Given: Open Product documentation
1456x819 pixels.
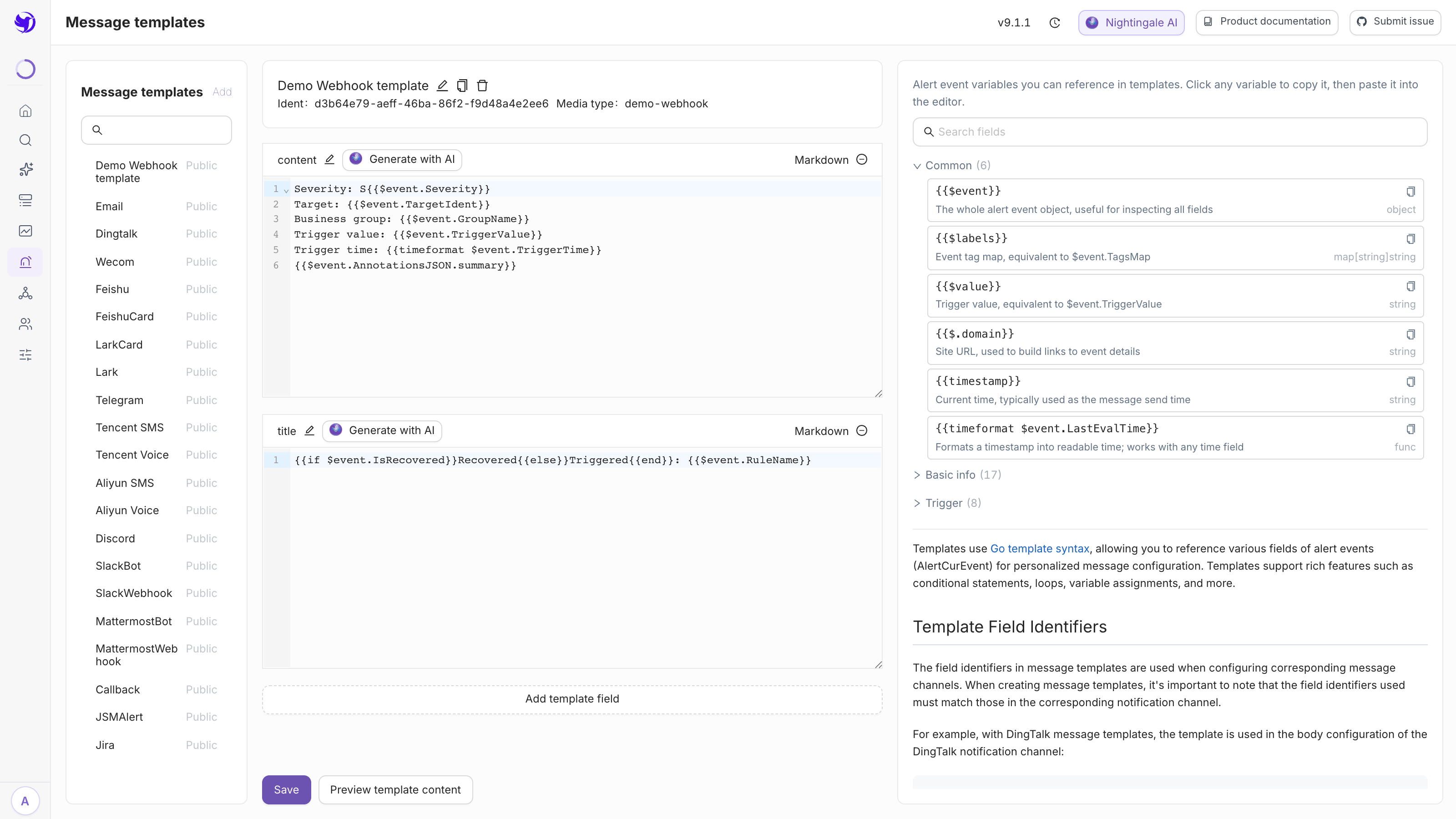Looking at the screenshot, I should point(1267,22).
